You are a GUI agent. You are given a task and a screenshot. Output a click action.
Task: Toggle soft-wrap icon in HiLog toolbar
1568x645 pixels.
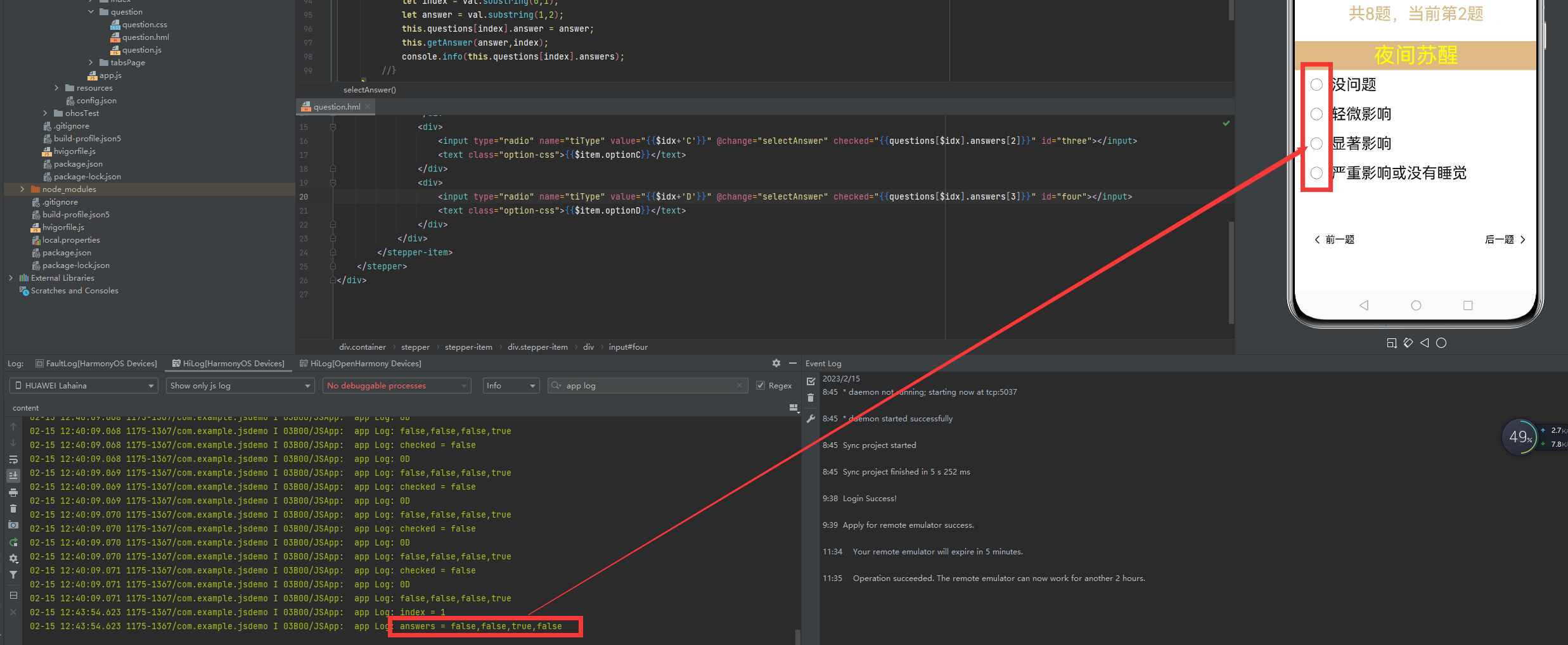click(13, 459)
